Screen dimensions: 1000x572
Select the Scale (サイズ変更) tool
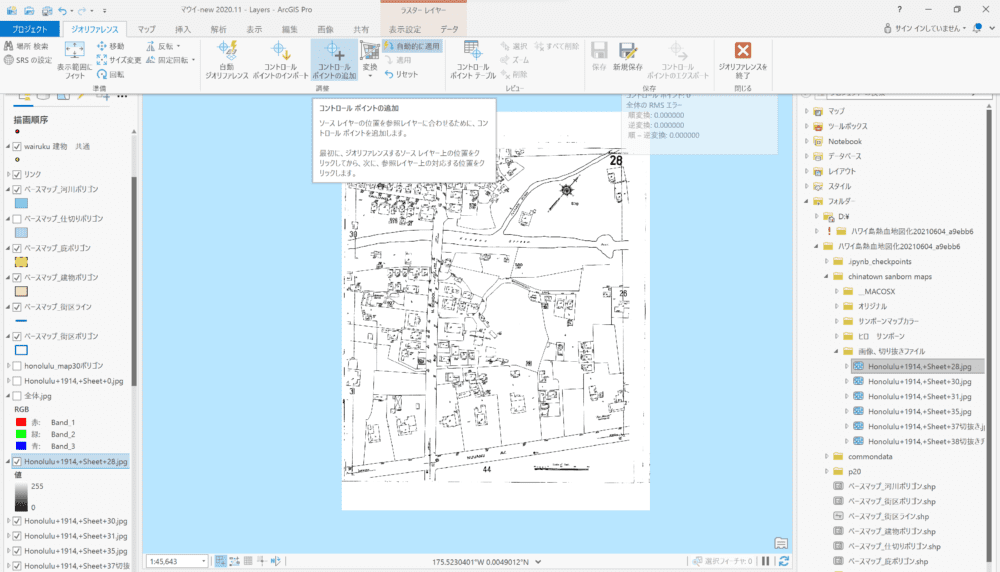[119, 60]
